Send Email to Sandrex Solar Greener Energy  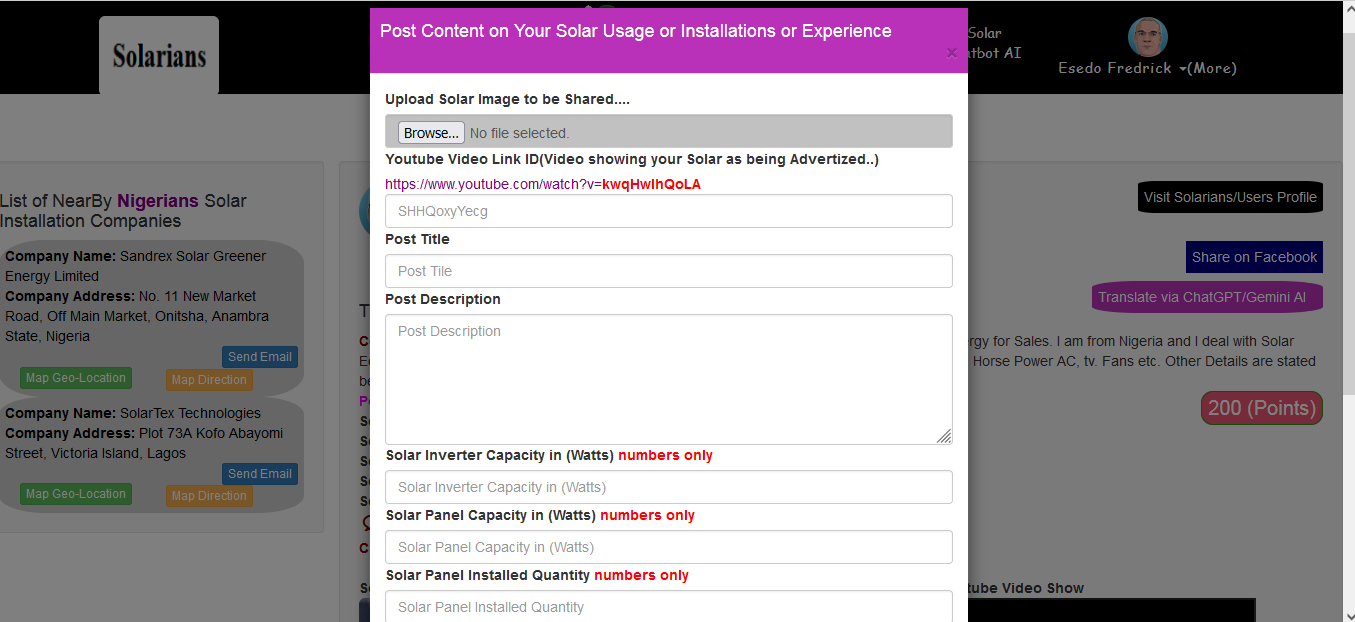[259, 357]
